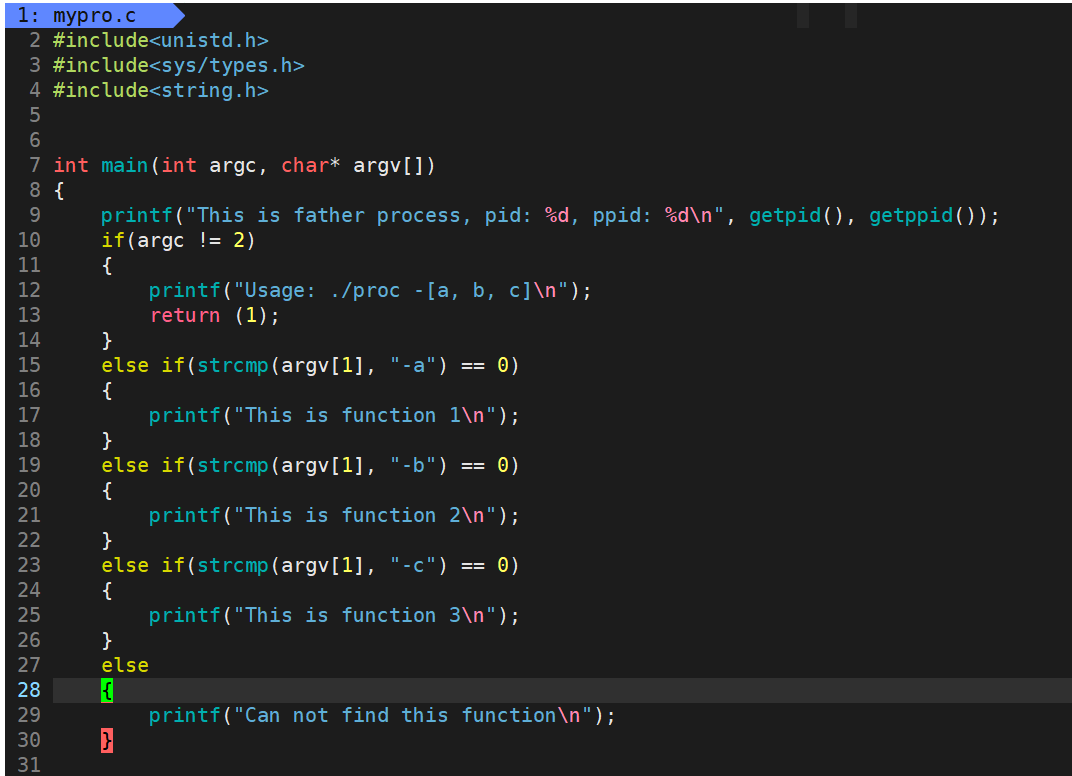Click the final else keyword on line 27
The width and height of the screenshot is (1072, 776).
click(x=124, y=665)
